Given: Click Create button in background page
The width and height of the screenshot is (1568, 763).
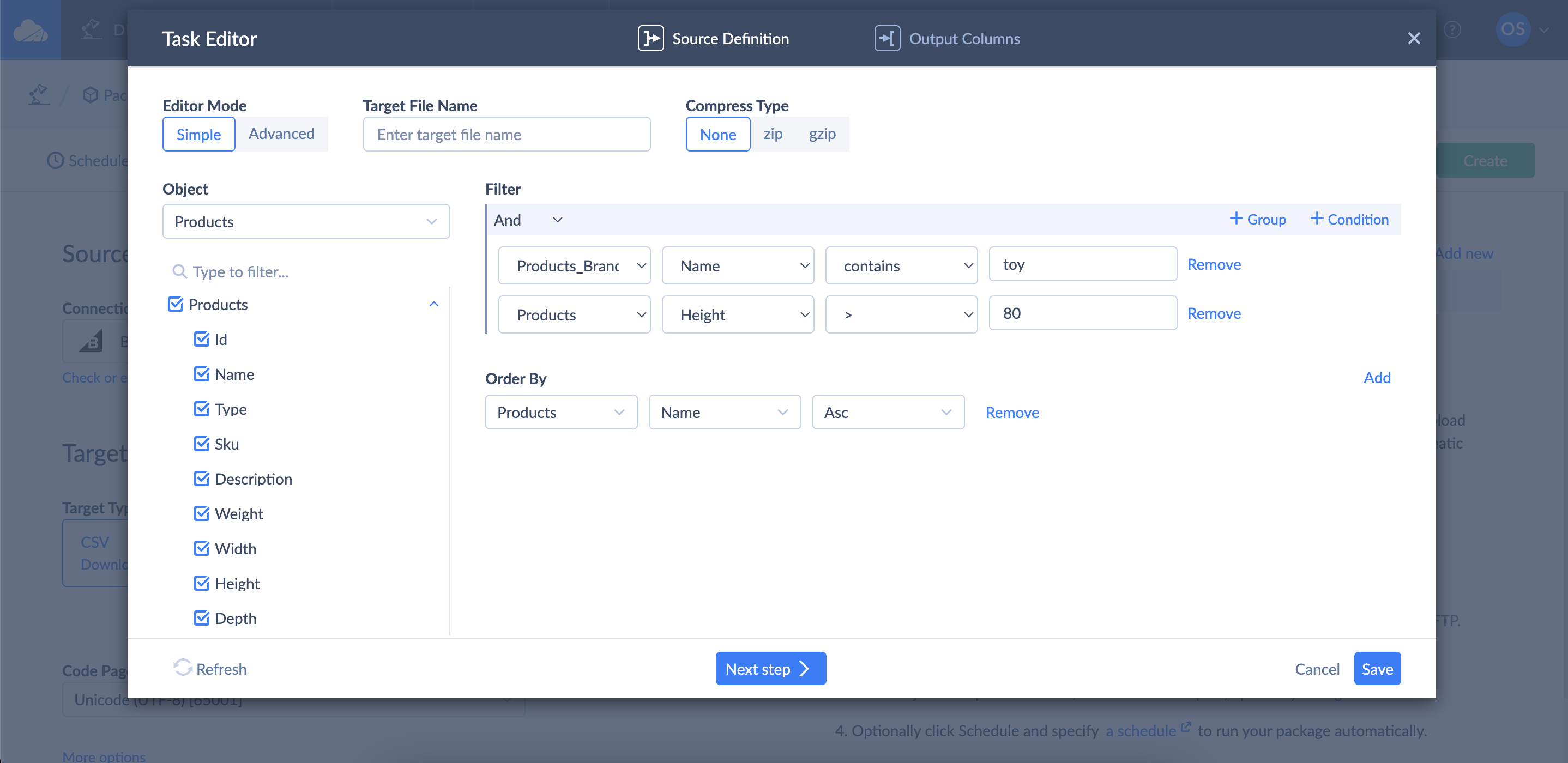Looking at the screenshot, I should tap(1485, 161).
